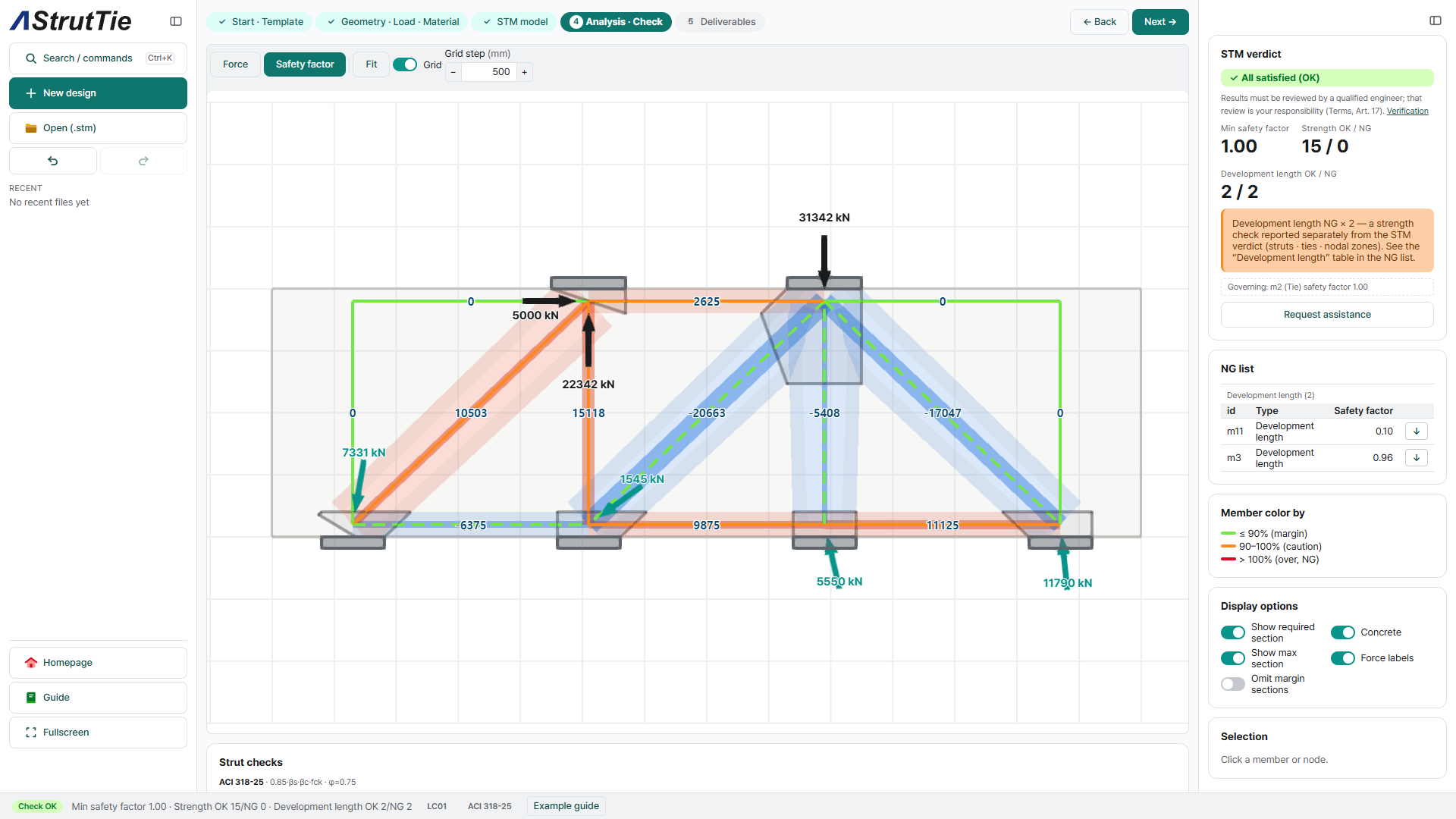
Task: Switch to Force view
Action: 235,64
